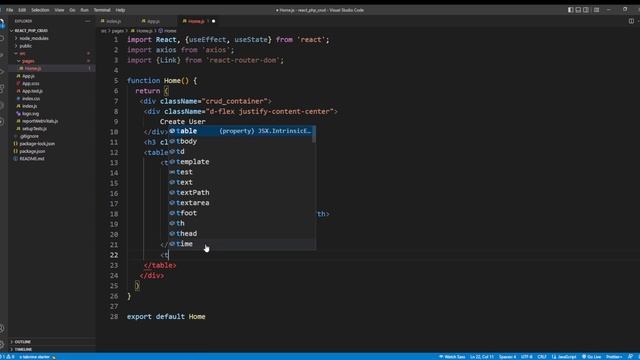The image size is (640, 360).
Task: Choose 'td' autocomplete suggestion
Action: [x=240, y=151]
